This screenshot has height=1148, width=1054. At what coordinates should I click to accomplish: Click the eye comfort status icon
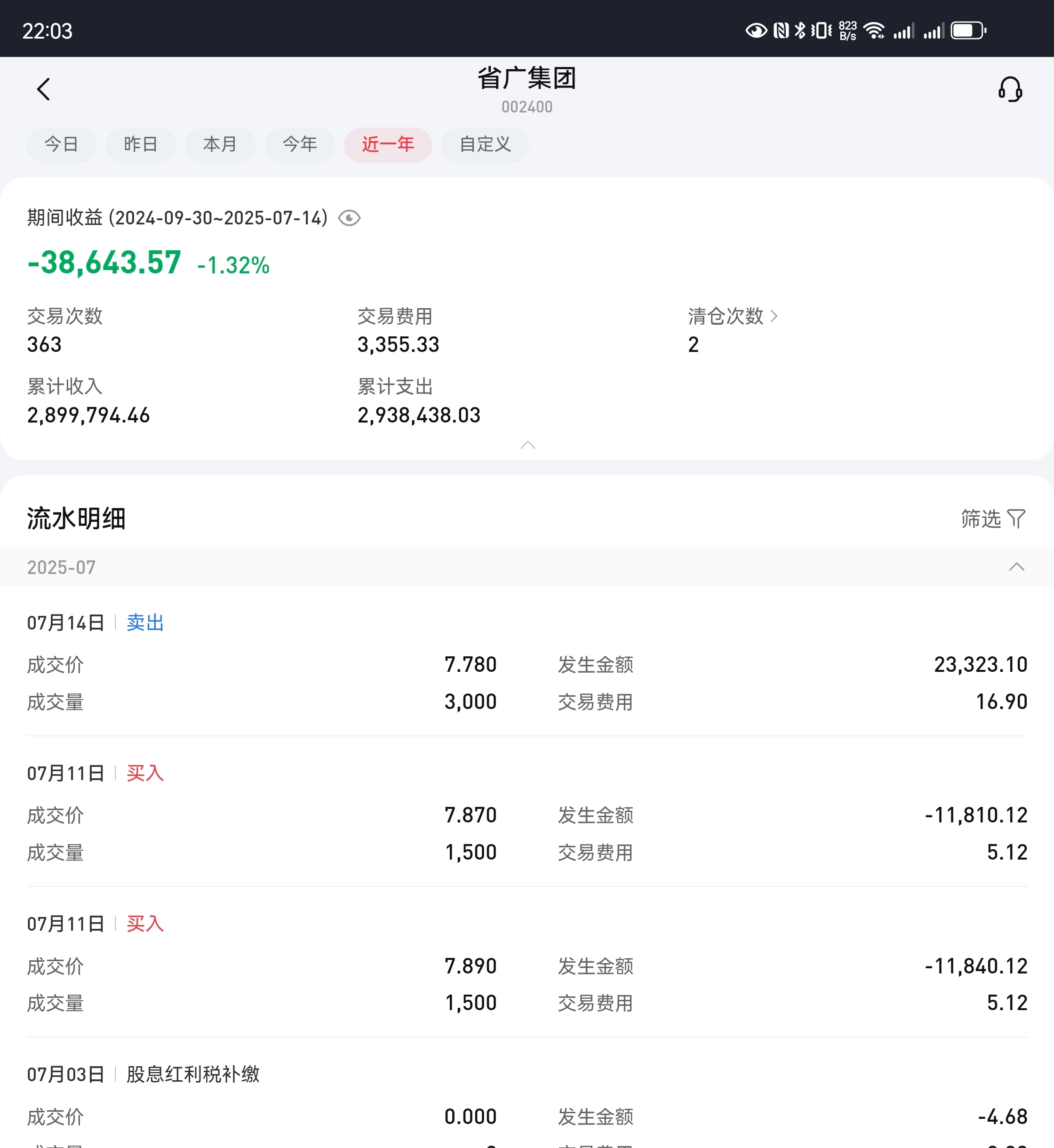pos(756,30)
